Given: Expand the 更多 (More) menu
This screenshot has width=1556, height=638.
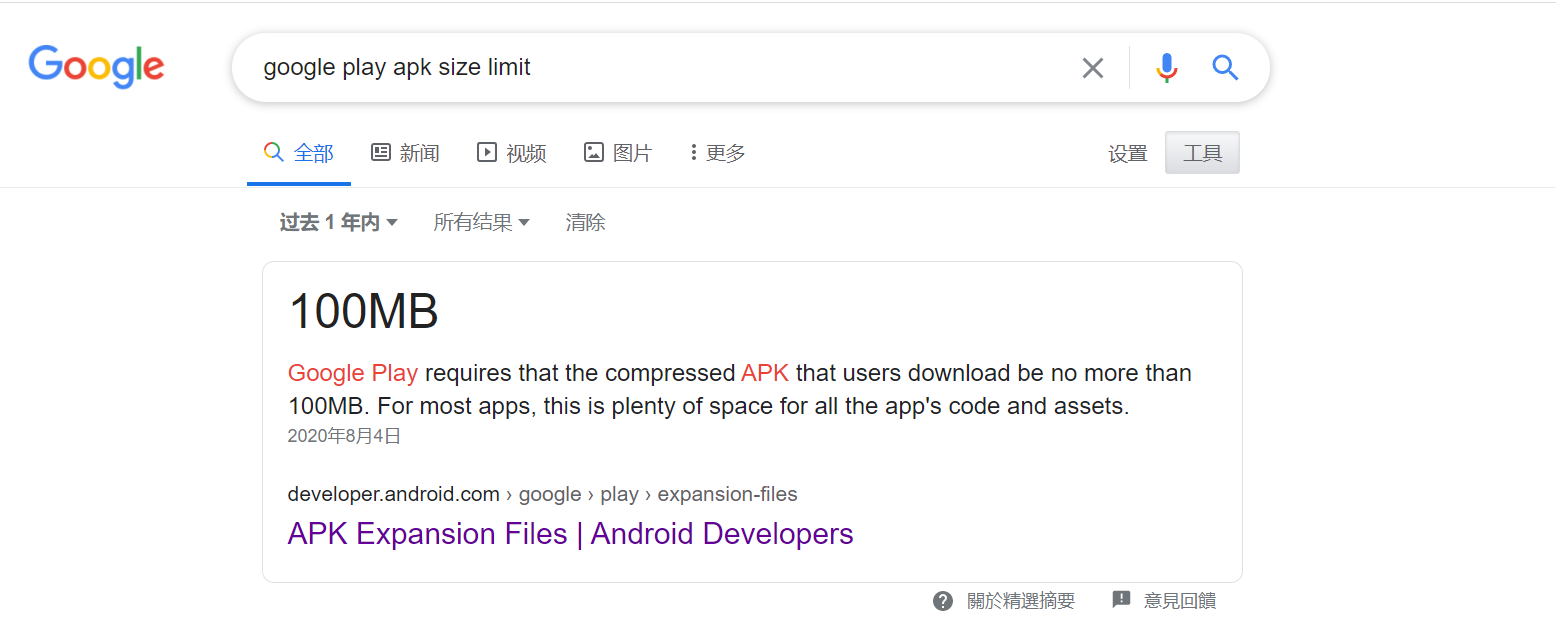Looking at the screenshot, I should click(718, 153).
